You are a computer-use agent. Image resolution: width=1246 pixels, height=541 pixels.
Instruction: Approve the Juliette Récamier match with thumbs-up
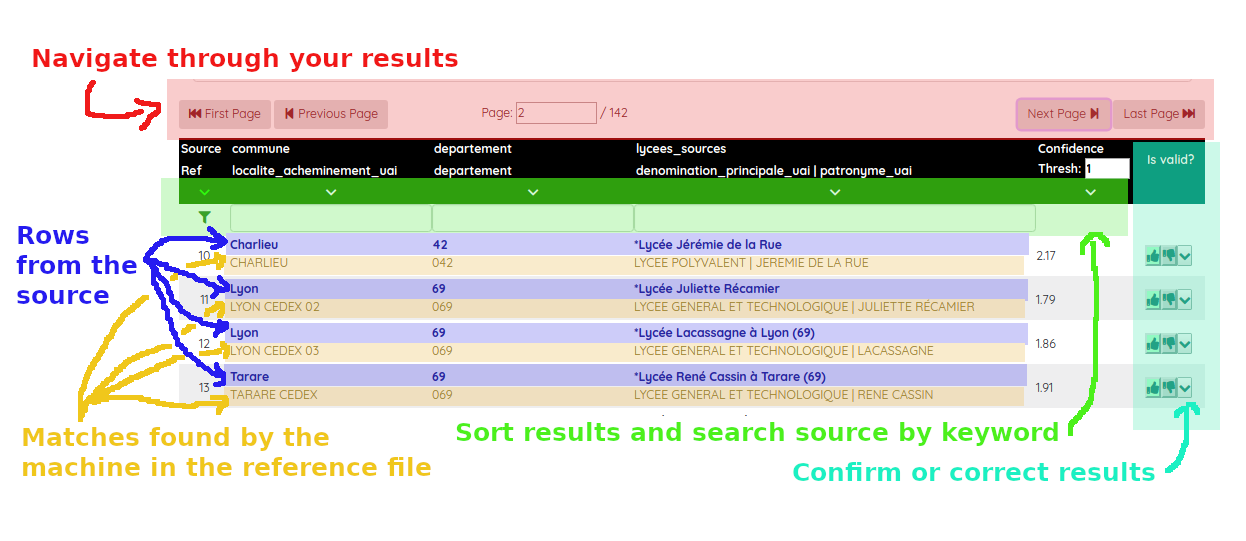[x=1153, y=299]
